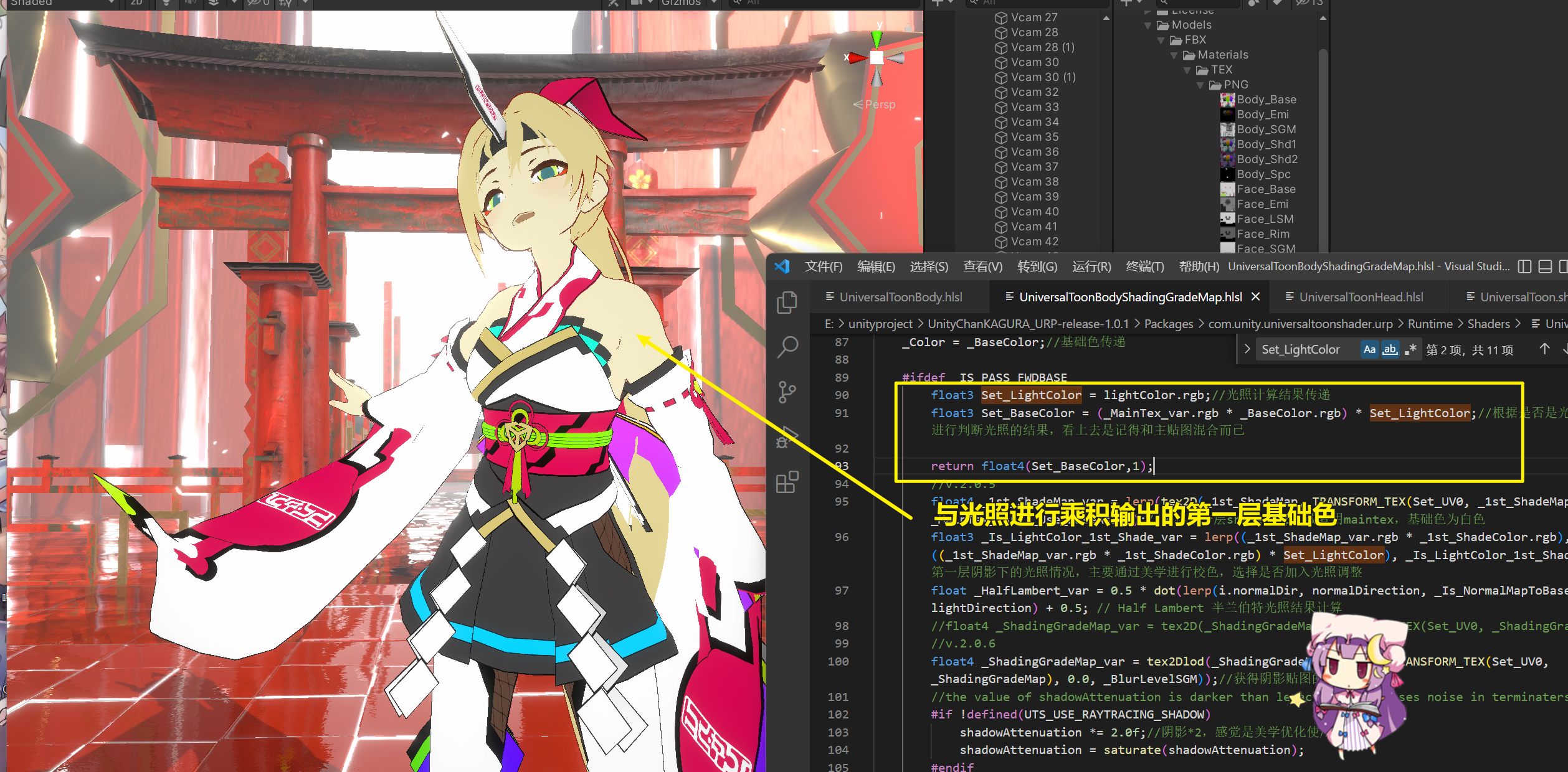Click Shaders in the breadcrumb path

(1490, 324)
